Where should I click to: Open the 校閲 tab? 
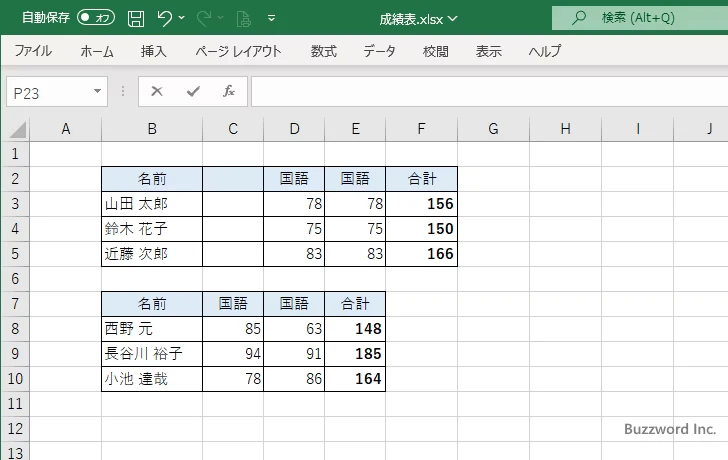pyautogui.click(x=436, y=51)
